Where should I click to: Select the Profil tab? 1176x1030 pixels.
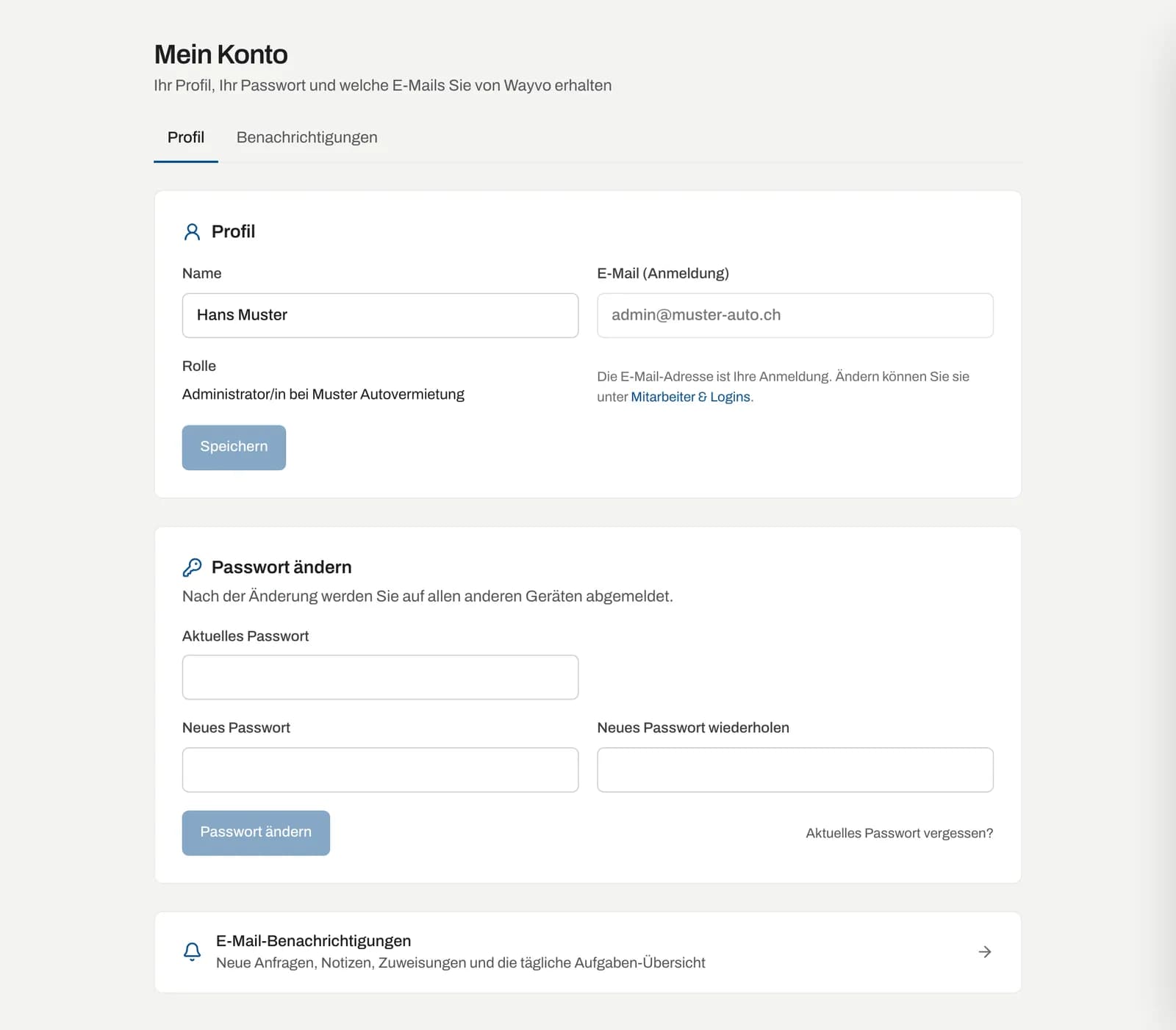click(x=186, y=137)
